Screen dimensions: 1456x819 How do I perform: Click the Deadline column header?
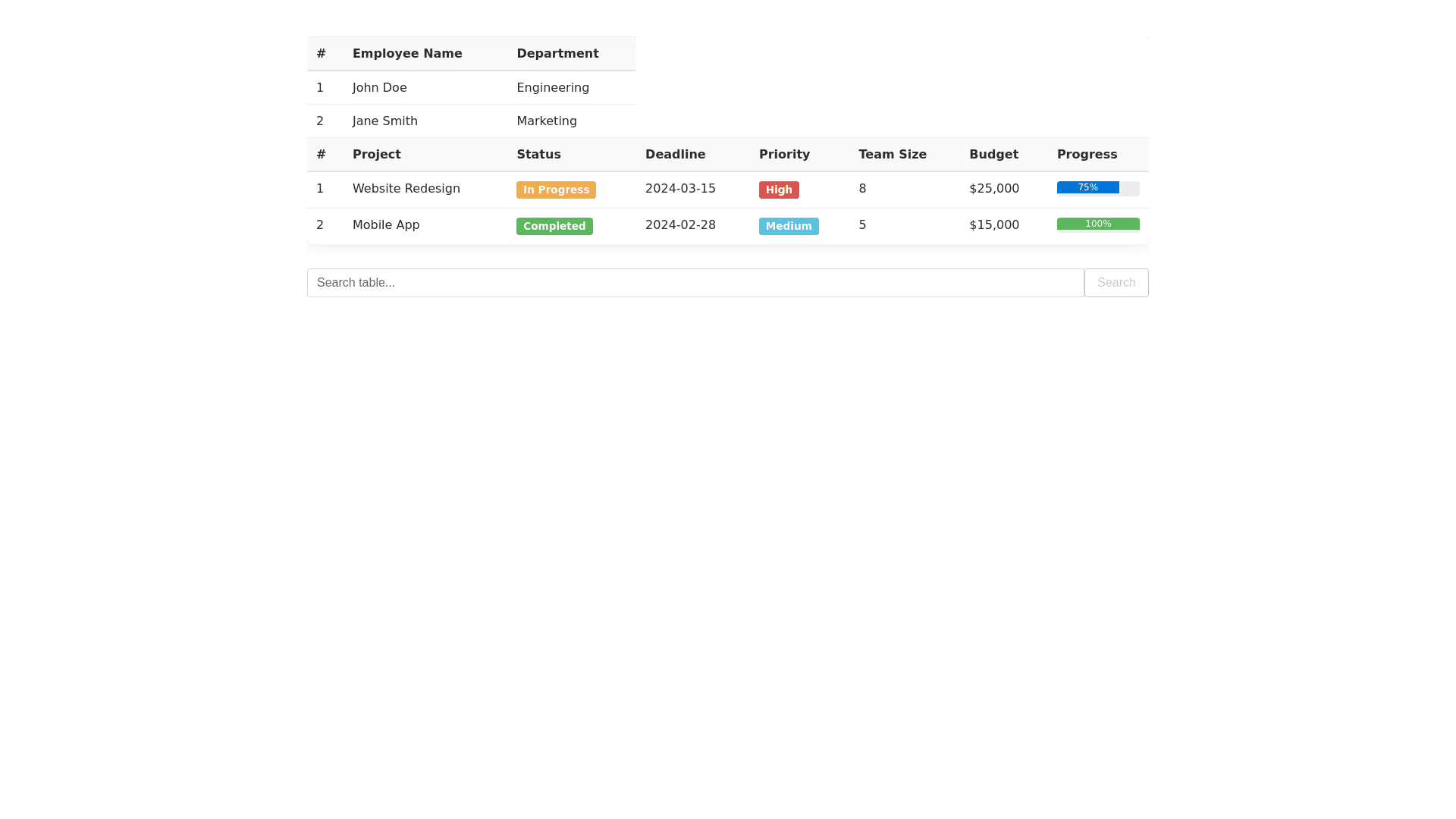[x=675, y=155]
